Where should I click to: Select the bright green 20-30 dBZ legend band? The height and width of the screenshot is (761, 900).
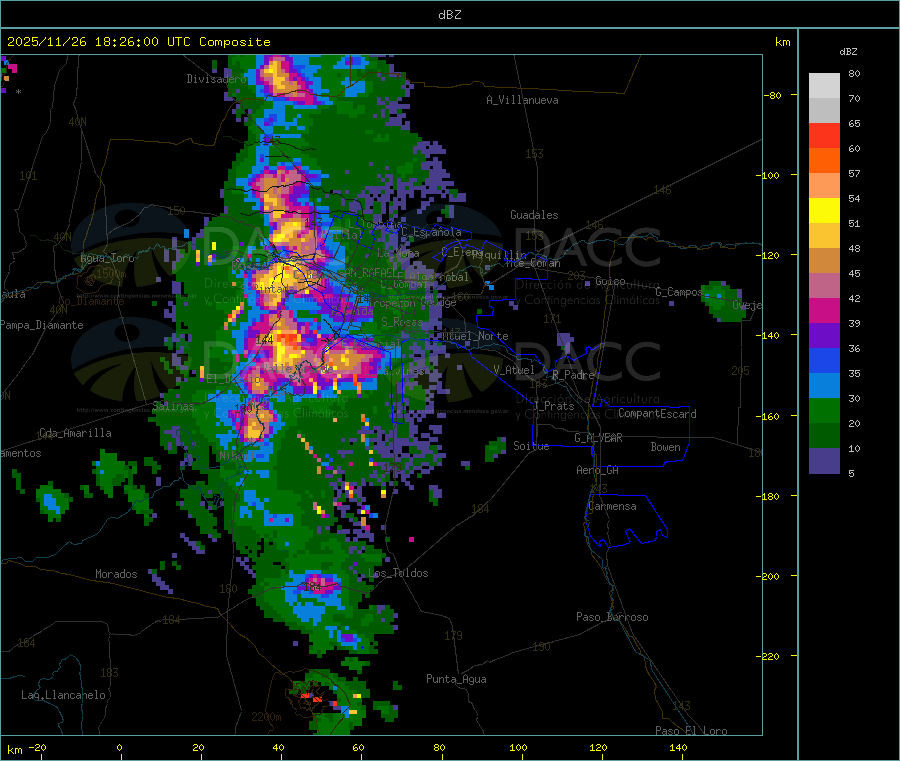point(824,410)
